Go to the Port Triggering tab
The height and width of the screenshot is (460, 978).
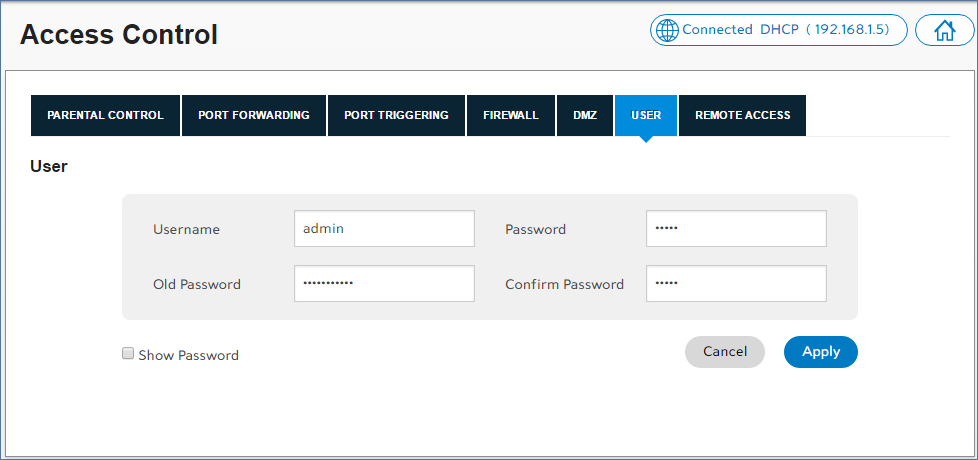pyautogui.click(x=396, y=115)
